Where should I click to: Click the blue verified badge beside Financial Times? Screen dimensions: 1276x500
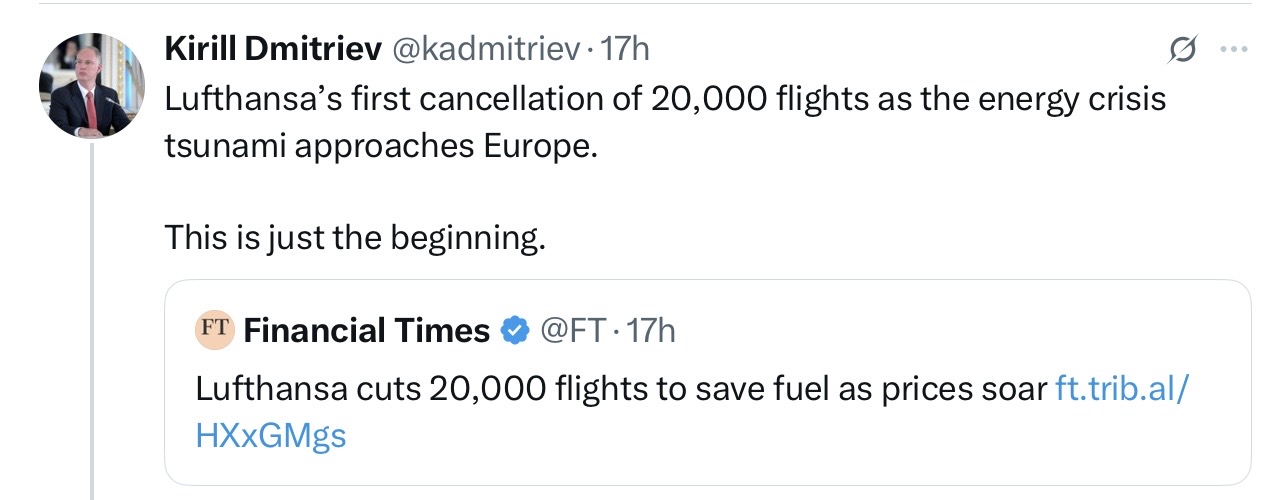pos(514,331)
